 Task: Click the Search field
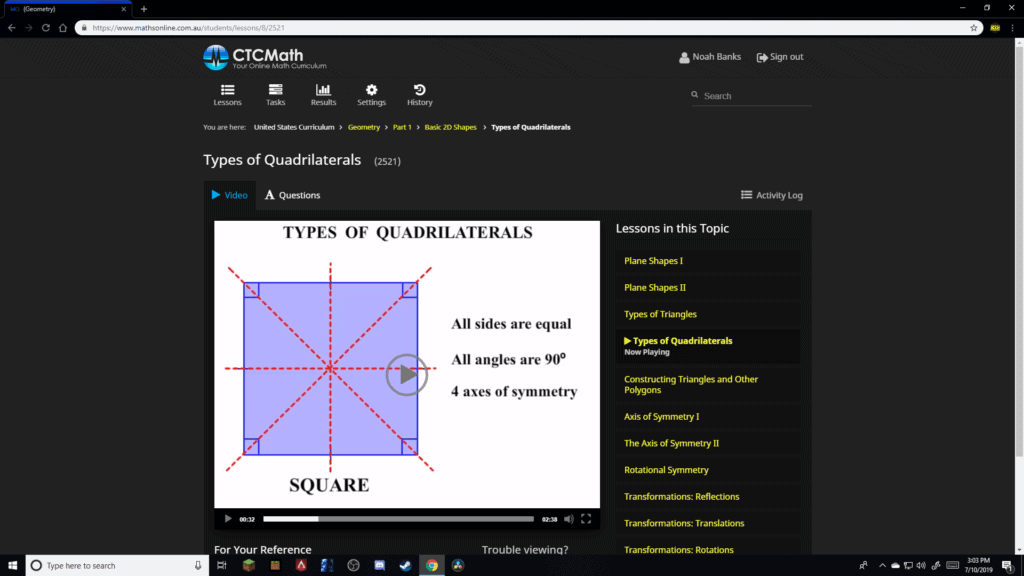tap(750, 94)
